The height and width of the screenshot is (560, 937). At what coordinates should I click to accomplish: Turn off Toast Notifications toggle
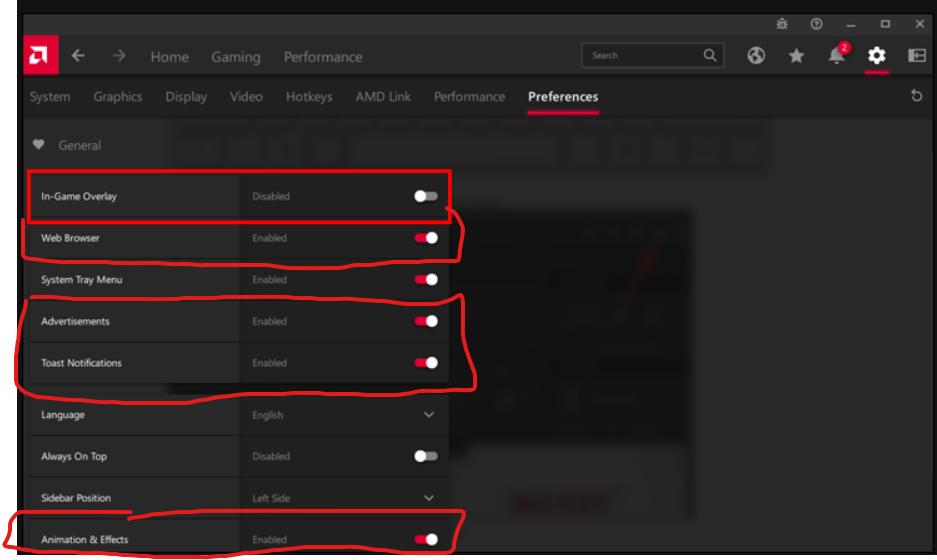(425, 363)
